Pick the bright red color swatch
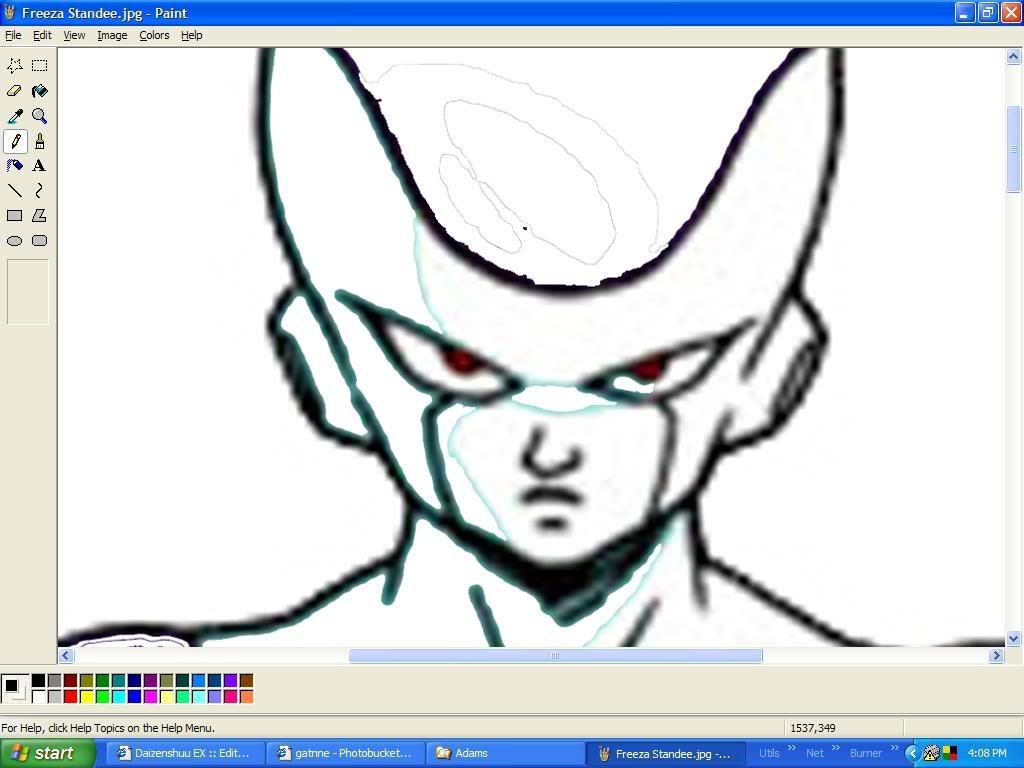The width and height of the screenshot is (1024, 768). point(71,697)
